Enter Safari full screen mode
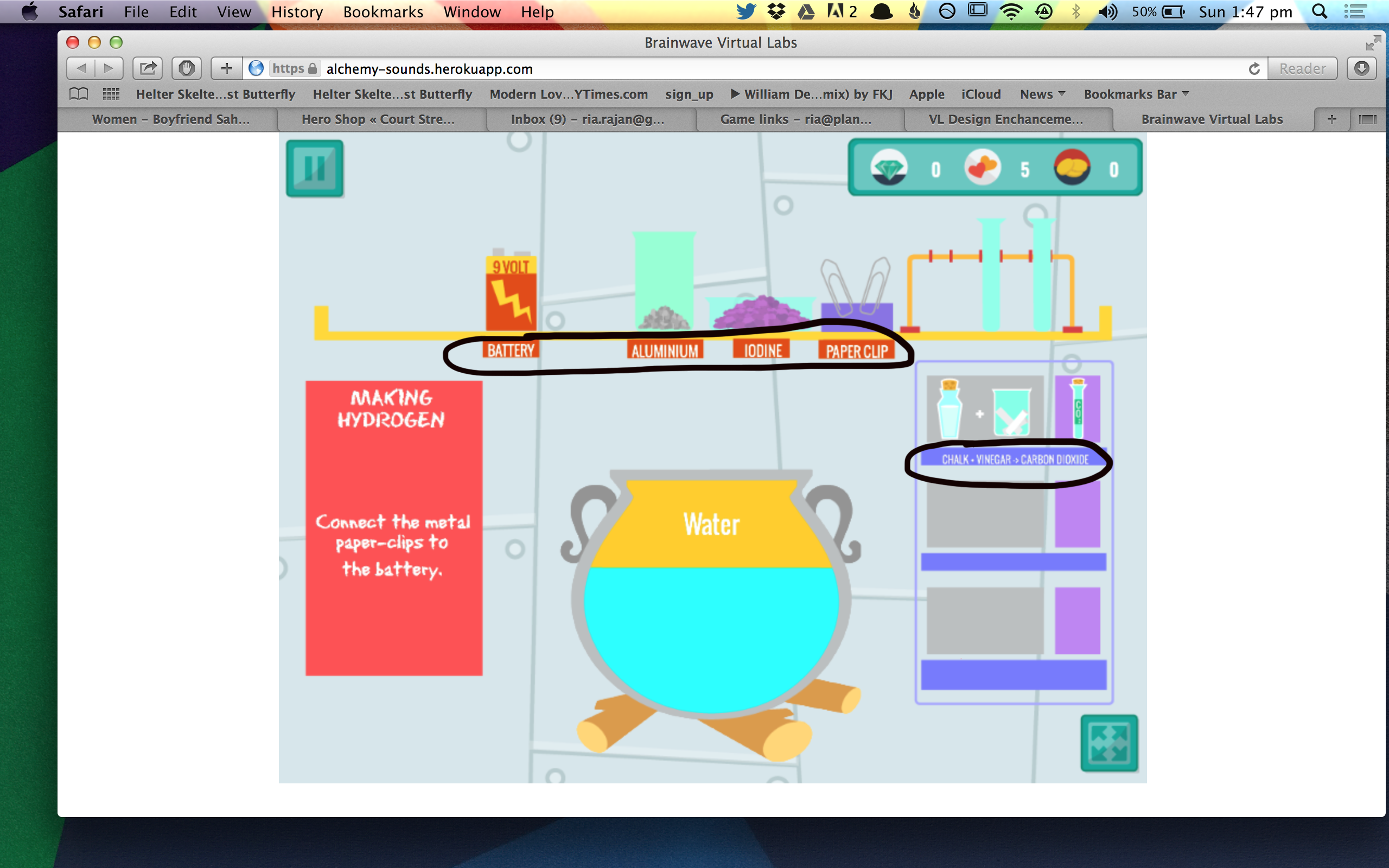Viewport: 1389px width, 868px height. [x=1373, y=42]
